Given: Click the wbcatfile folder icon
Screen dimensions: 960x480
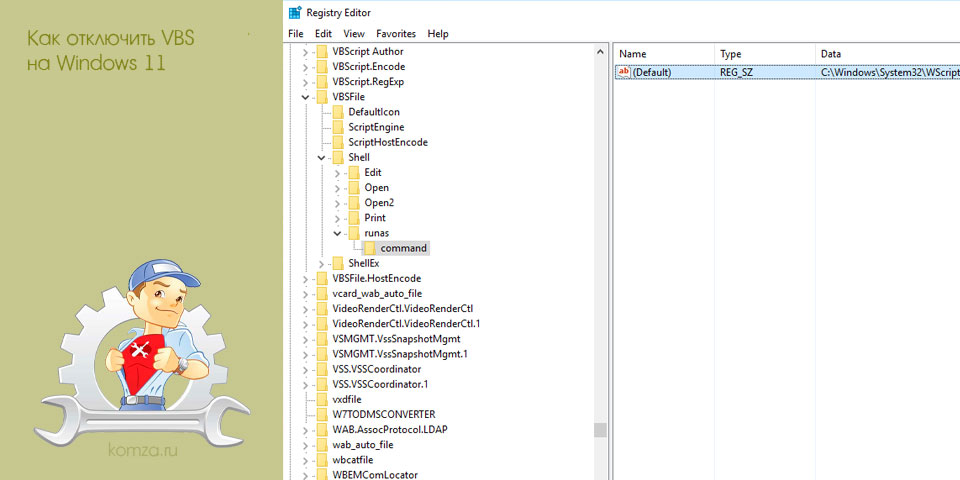Looking at the screenshot, I should 322,459.
